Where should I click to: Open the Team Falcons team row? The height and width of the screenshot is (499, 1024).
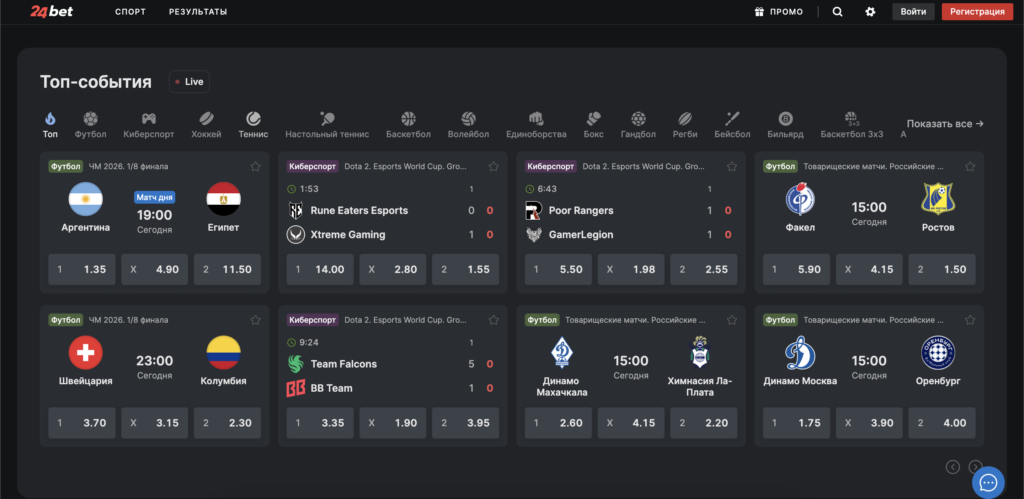(x=392, y=364)
